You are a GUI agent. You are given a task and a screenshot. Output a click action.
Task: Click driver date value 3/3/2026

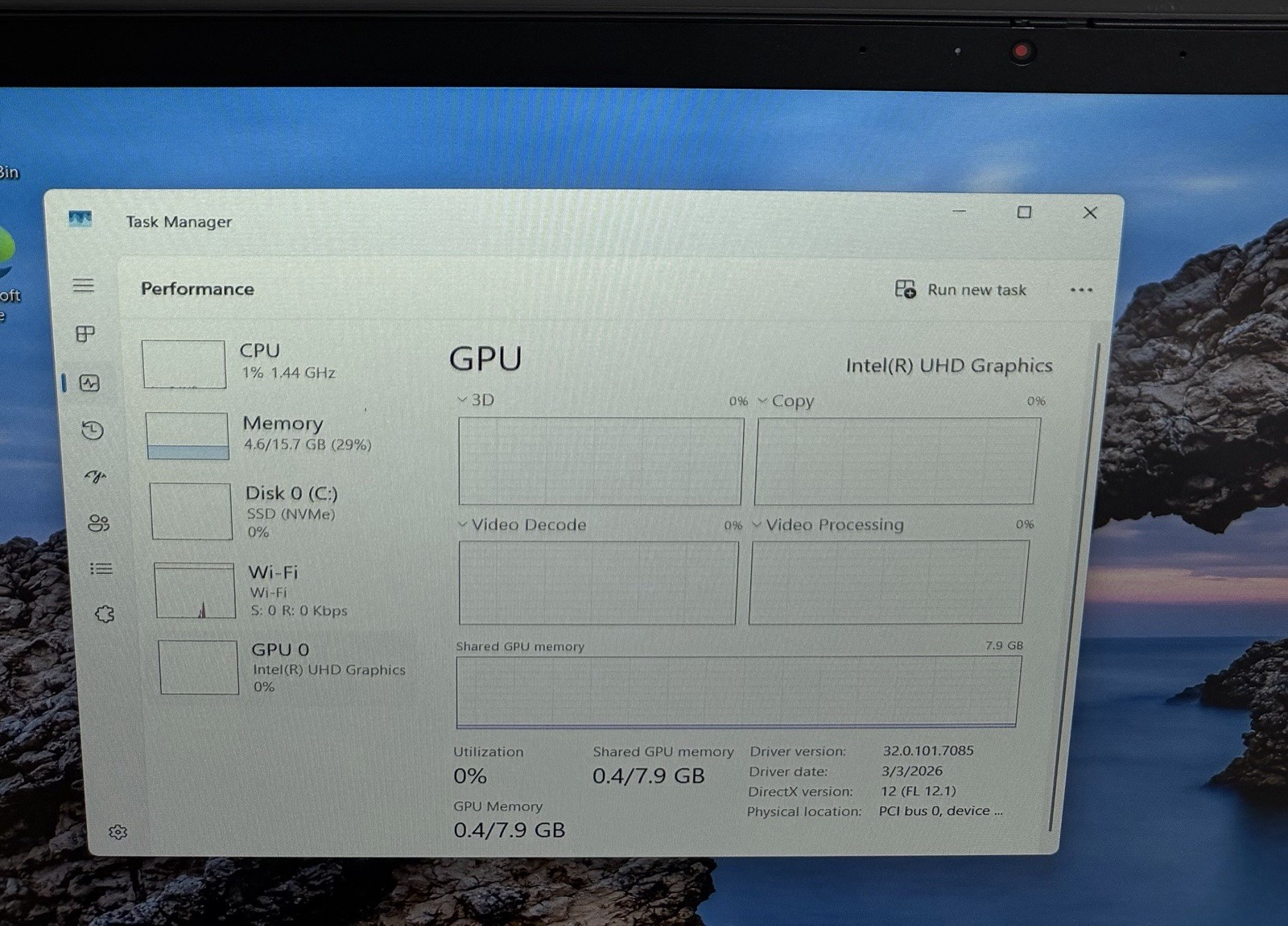click(x=911, y=771)
